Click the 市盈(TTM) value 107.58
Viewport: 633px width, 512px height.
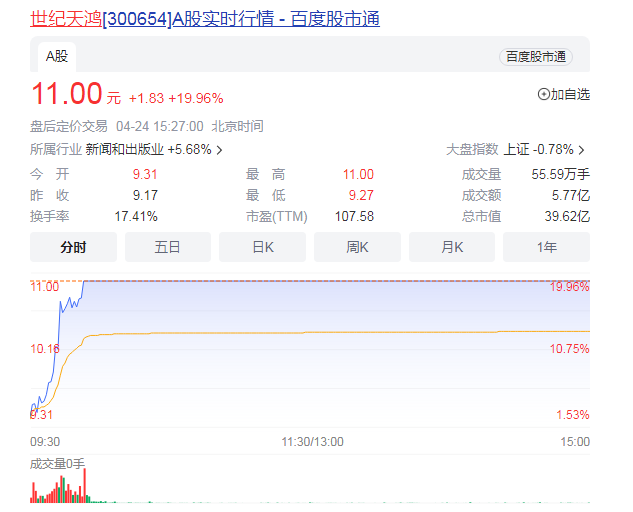352,216
